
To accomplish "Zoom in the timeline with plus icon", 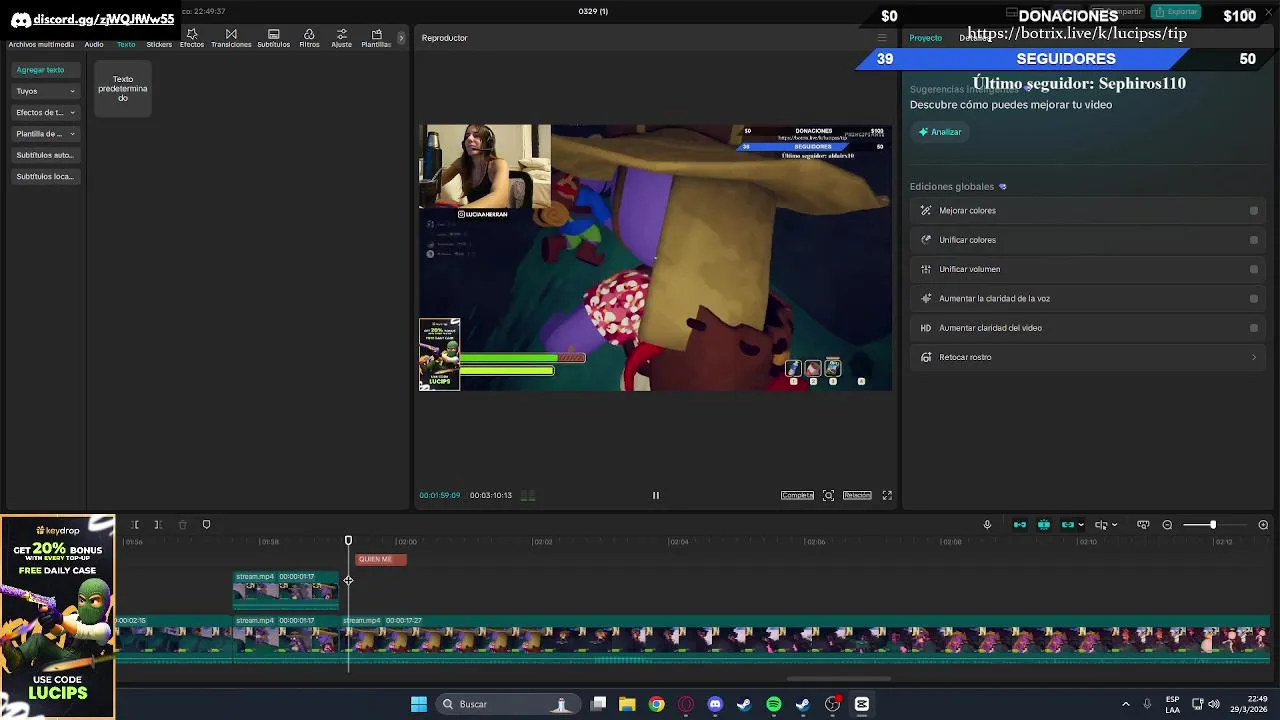I will click(x=1263, y=525).
